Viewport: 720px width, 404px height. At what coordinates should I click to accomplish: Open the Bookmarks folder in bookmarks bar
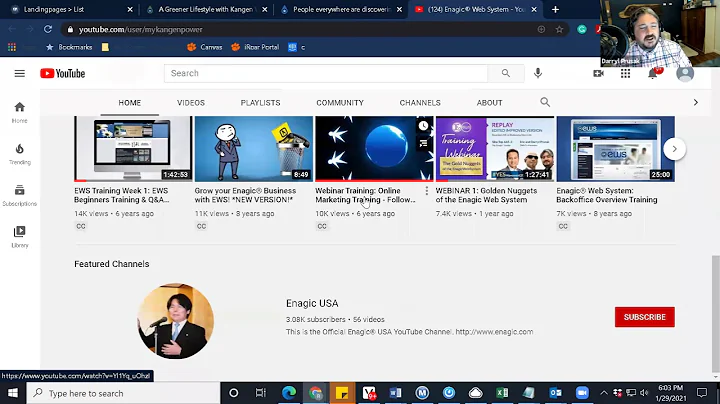click(69, 47)
